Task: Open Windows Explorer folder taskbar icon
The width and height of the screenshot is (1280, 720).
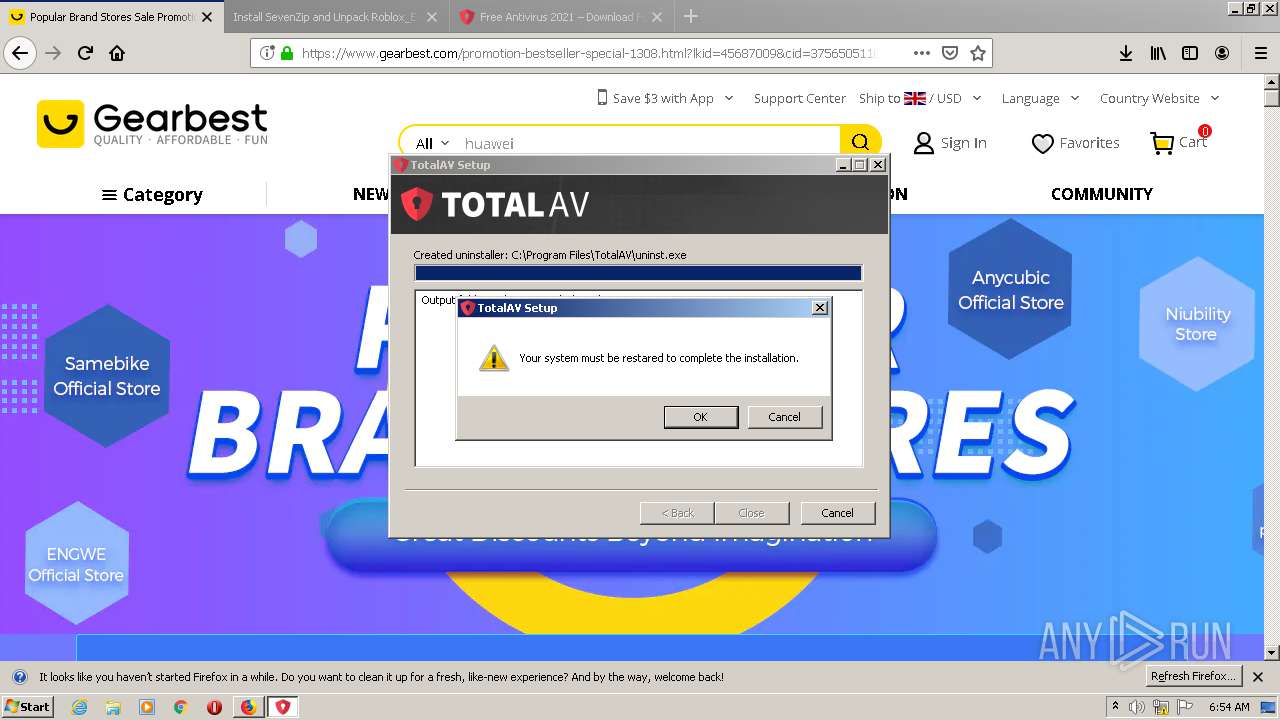Action: tap(113, 707)
